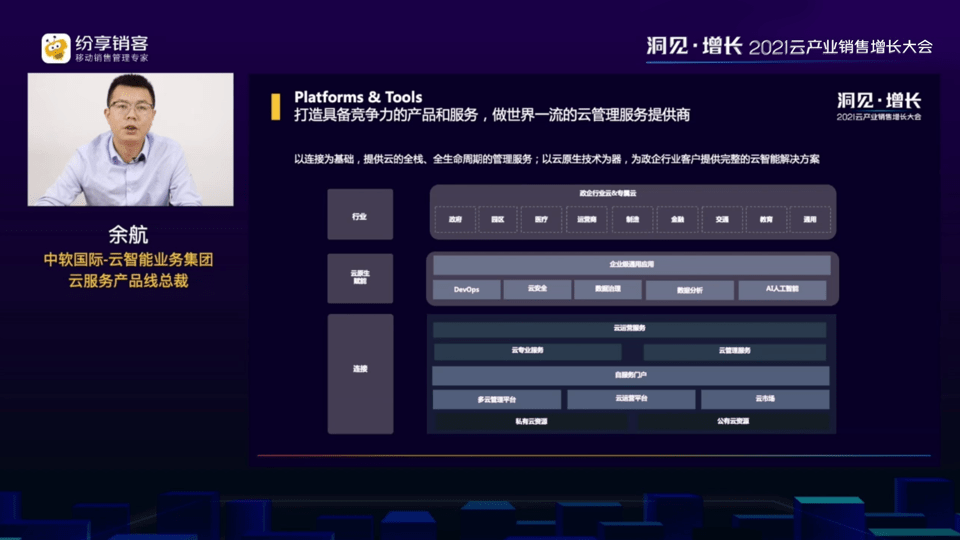Image resolution: width=960 pixels, height=540 pixels.
Task: Click the 自服务门户 bar
Action: pos(631,375)
